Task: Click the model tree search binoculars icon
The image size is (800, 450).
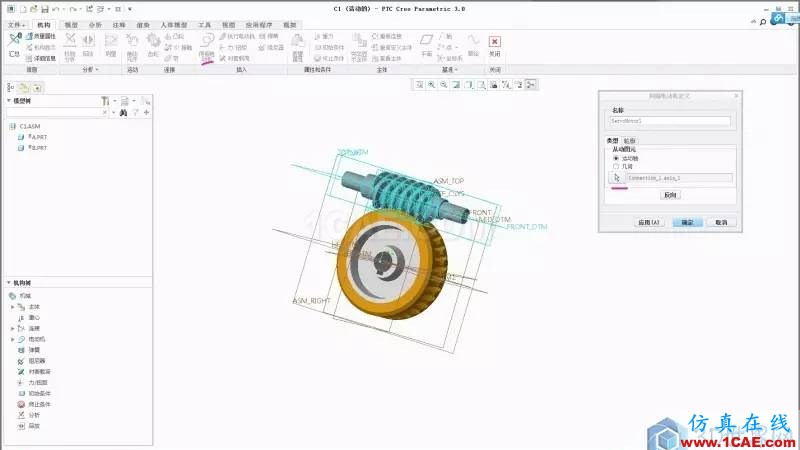Action: [x=123, y=112]
